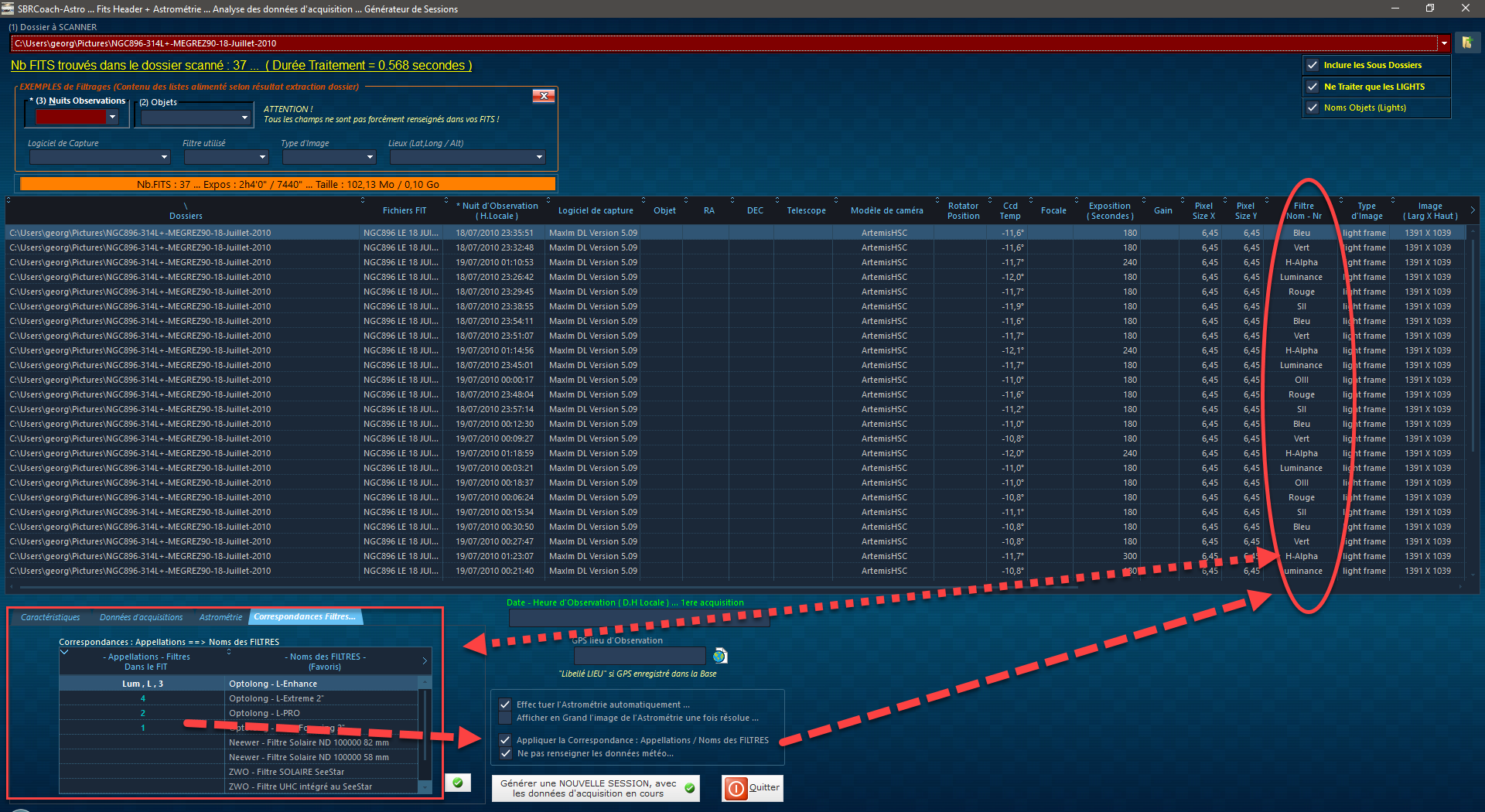Expand the main table columns right chevron
The height and width of the screenshot is (812, 1485).
pos(1472,210)
